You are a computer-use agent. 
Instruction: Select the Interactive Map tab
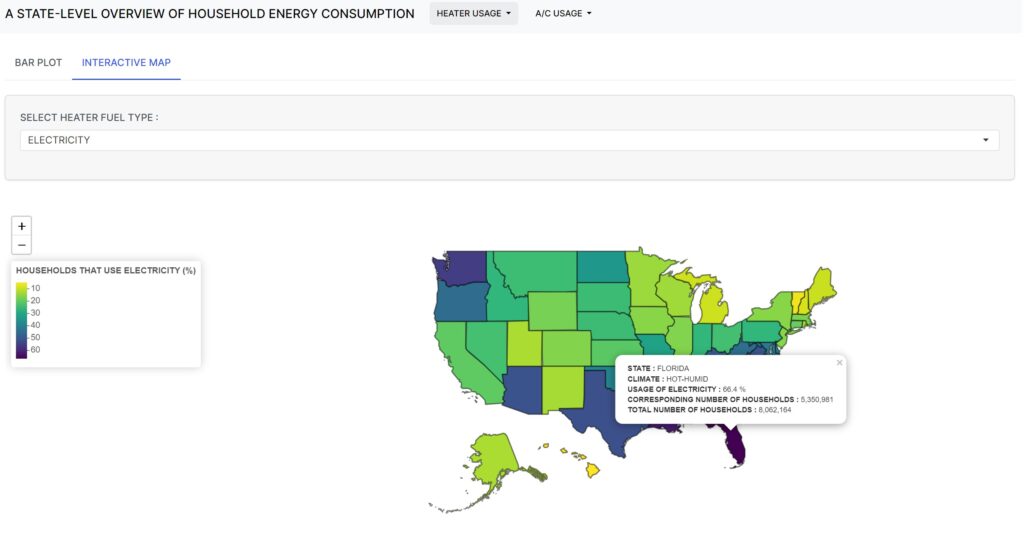(126, 63)
